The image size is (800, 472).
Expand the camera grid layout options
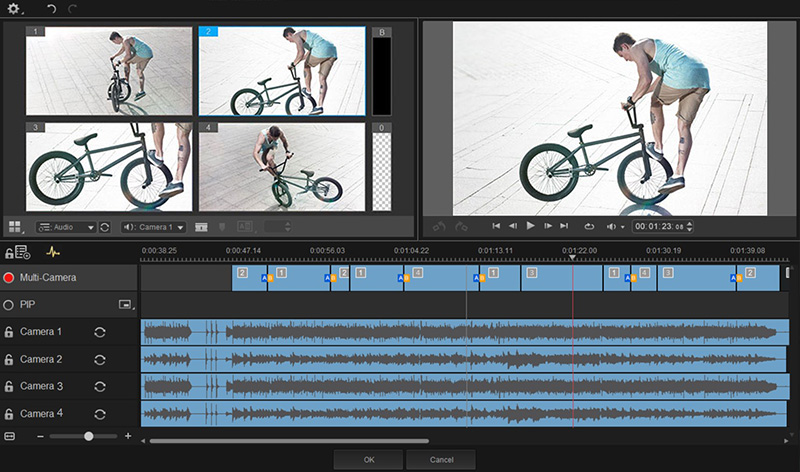16,227
